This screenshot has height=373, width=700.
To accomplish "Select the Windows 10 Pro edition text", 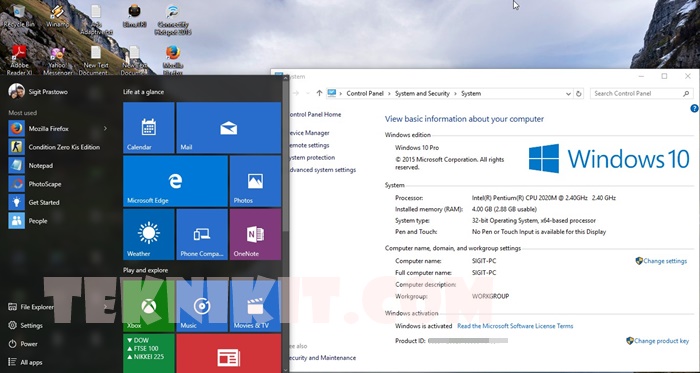I will click(417, 148).
